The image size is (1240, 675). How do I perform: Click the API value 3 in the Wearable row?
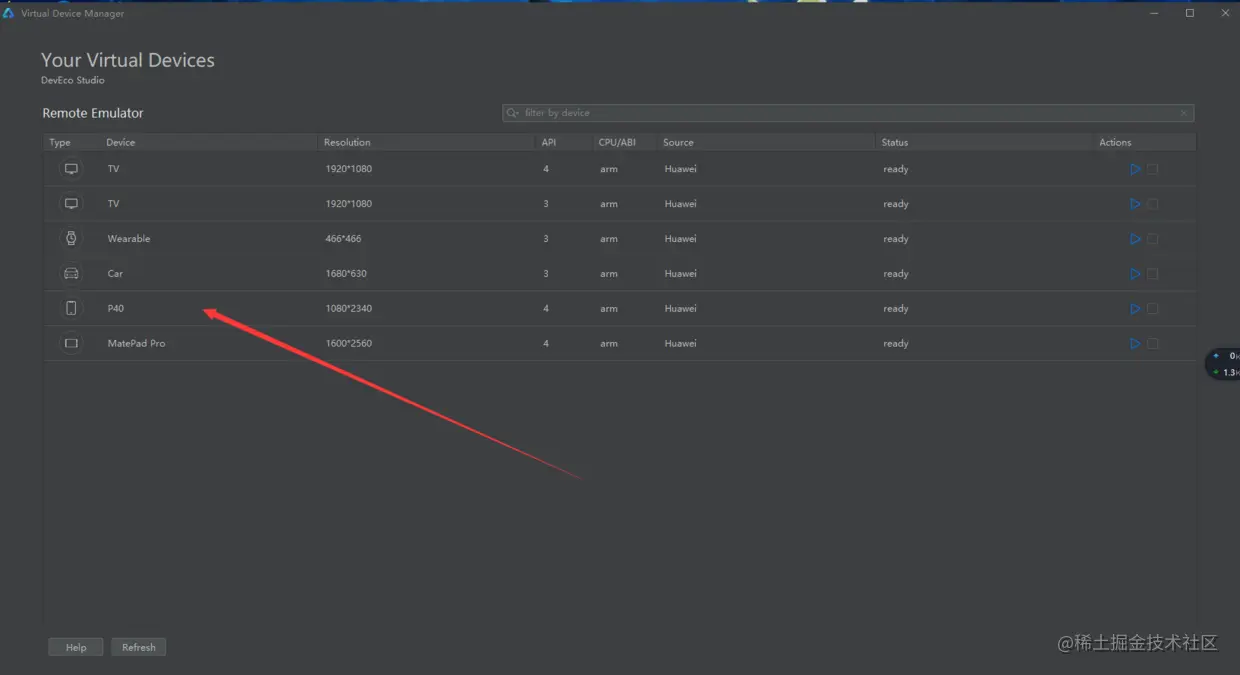(546, 239)
